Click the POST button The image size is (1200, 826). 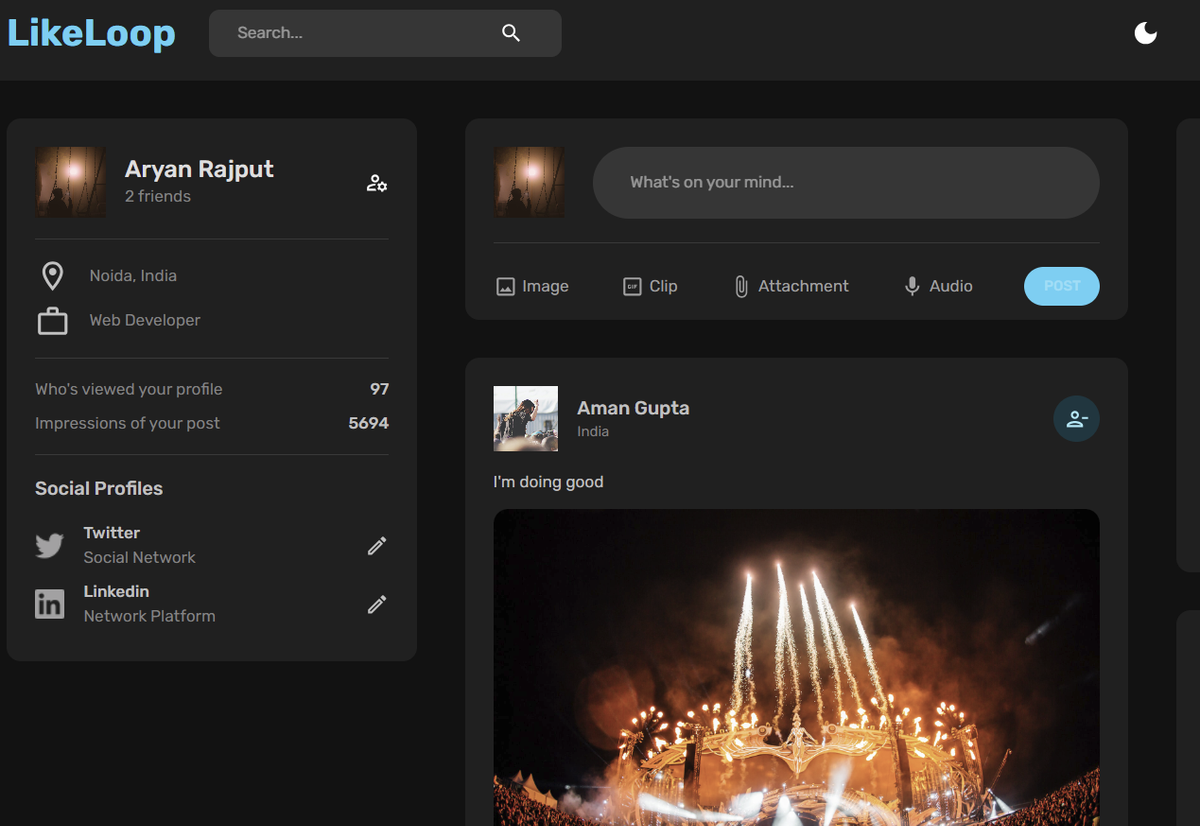(1062, 286)
